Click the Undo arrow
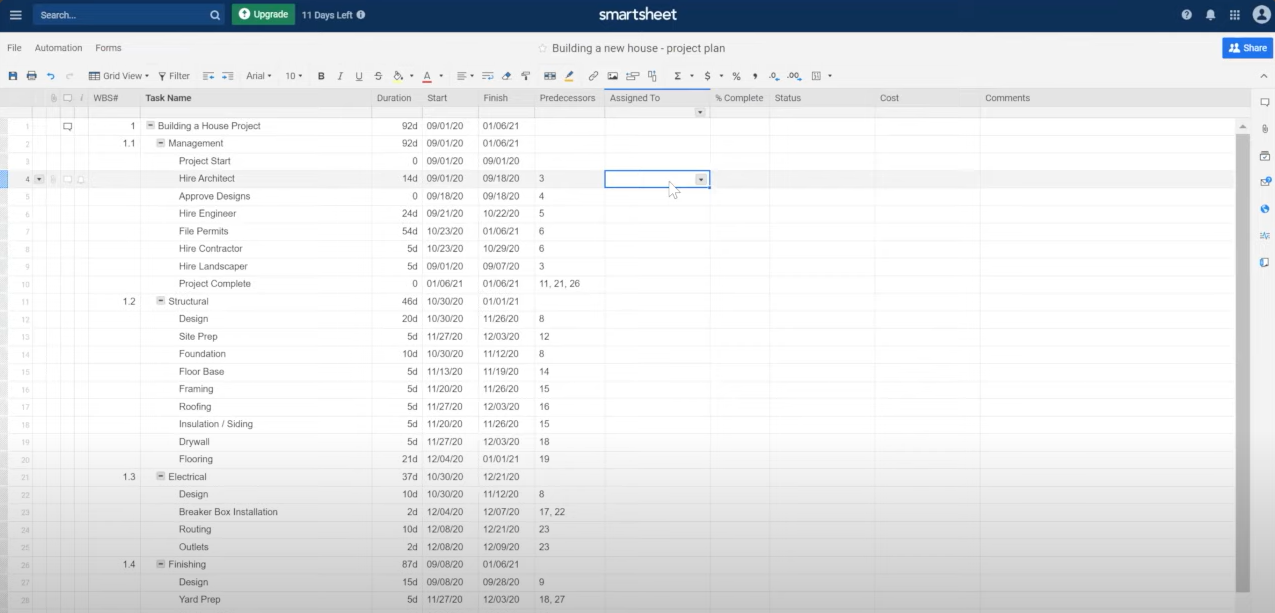1275x613 pixels. click(x=51, y=76)
